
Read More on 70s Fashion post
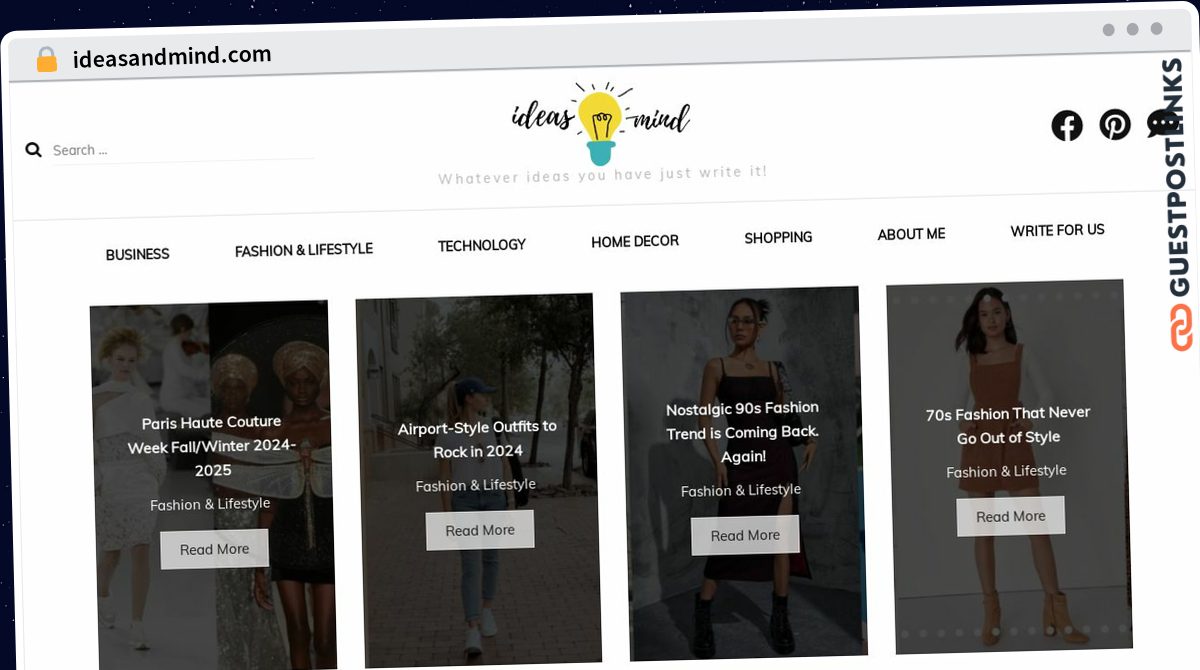1011,516
